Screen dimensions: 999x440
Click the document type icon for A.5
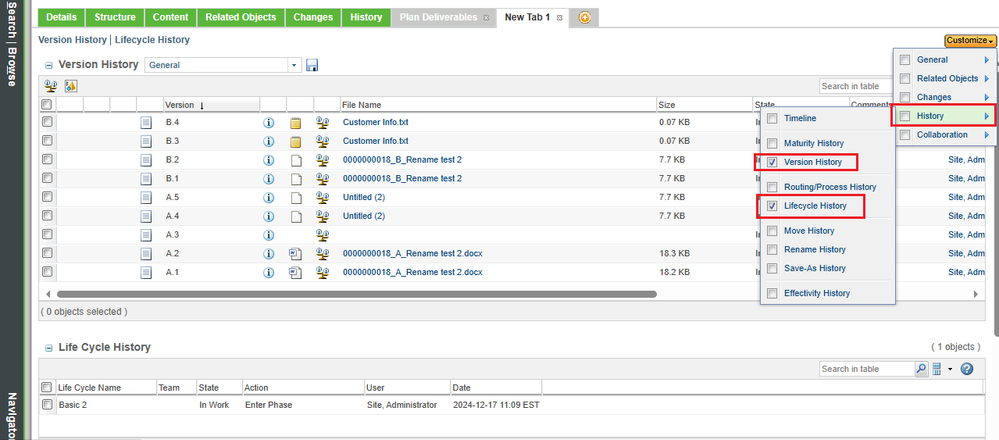(146, 197)
